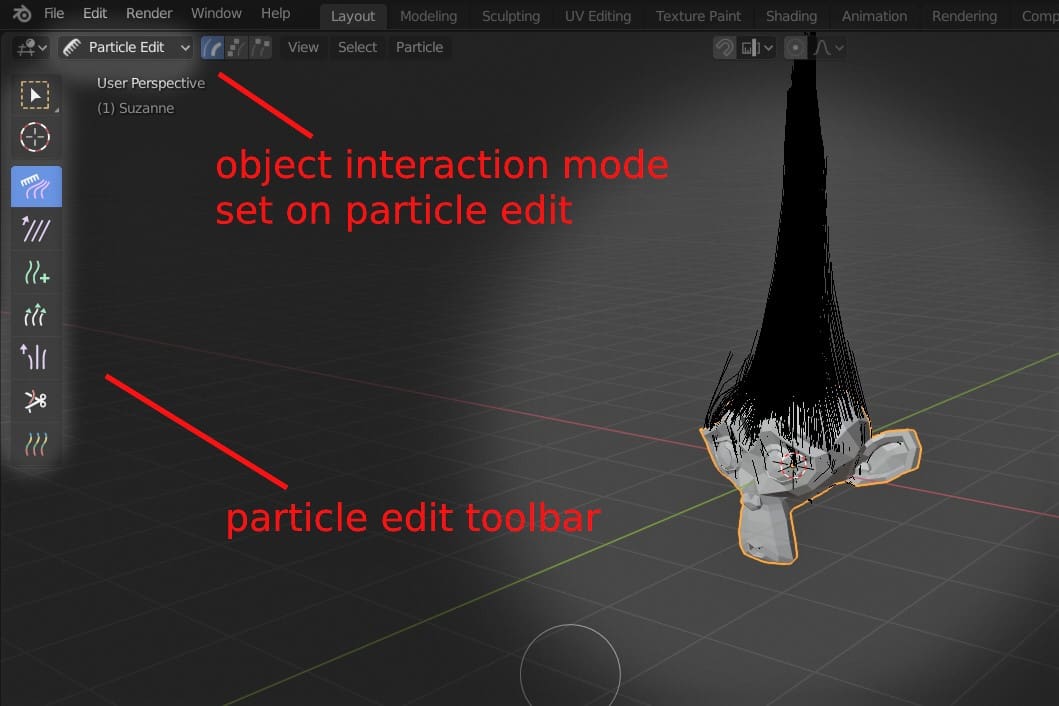
Task: Switch to the Shading workspace tab
Action: (791, 16)
